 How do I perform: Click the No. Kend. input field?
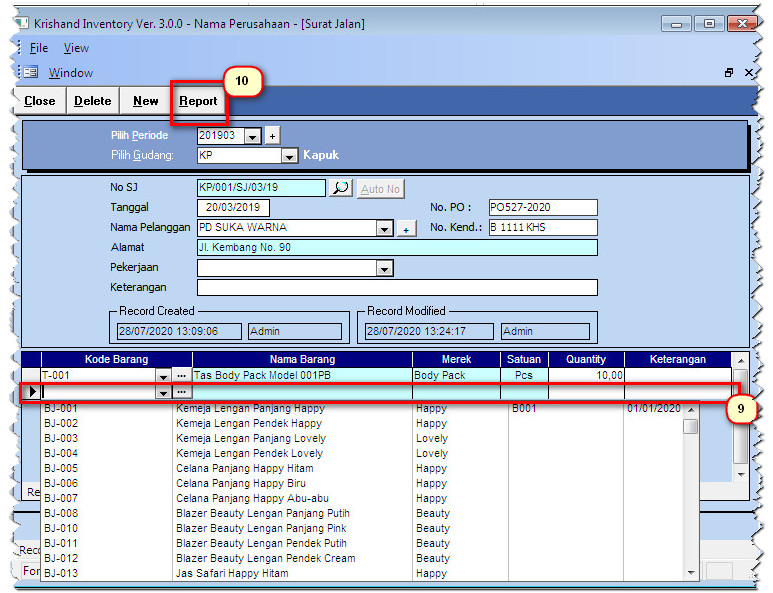pyautogui.click(x=543, y=227)
